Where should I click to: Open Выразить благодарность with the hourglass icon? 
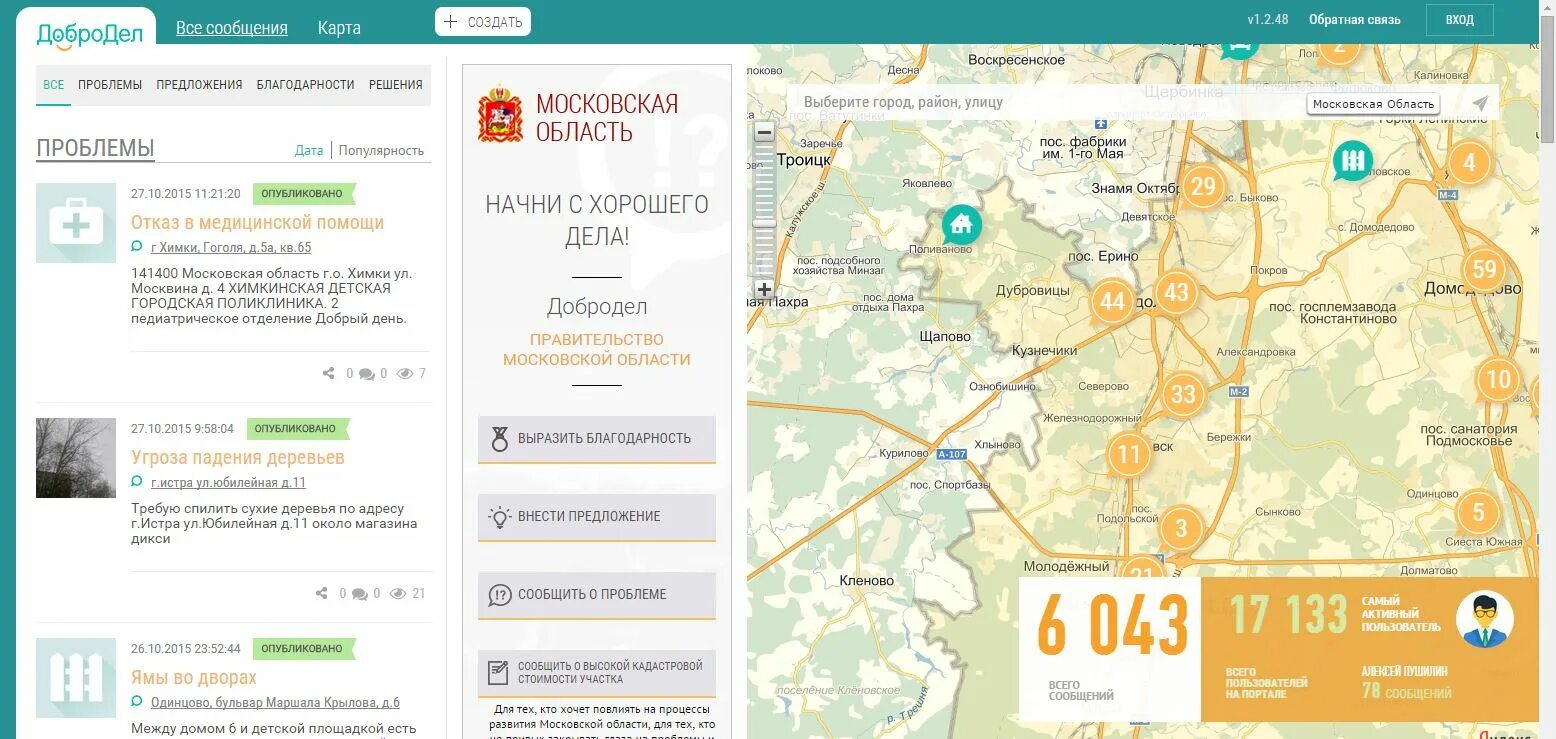596,438
